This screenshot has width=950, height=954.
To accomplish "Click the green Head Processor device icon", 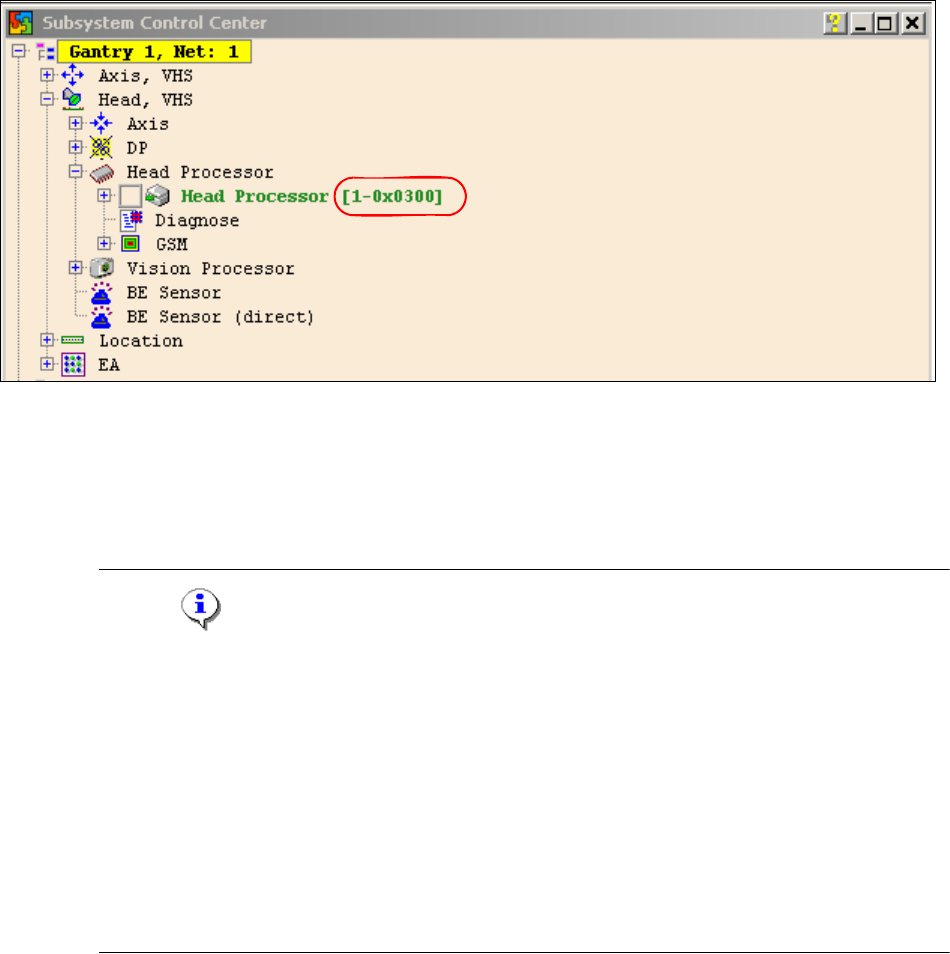I will coord(158,196).
